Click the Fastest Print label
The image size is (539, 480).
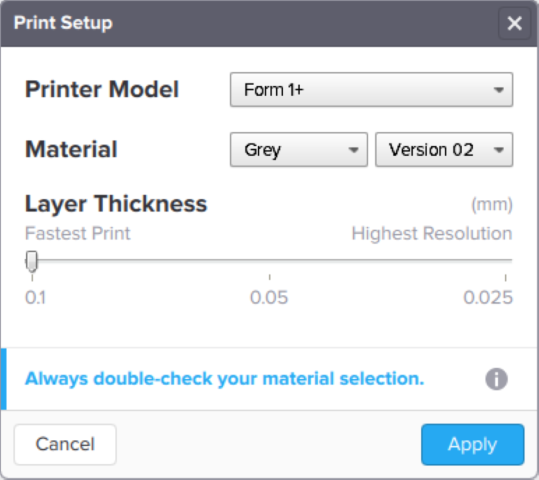coord(78,233)
